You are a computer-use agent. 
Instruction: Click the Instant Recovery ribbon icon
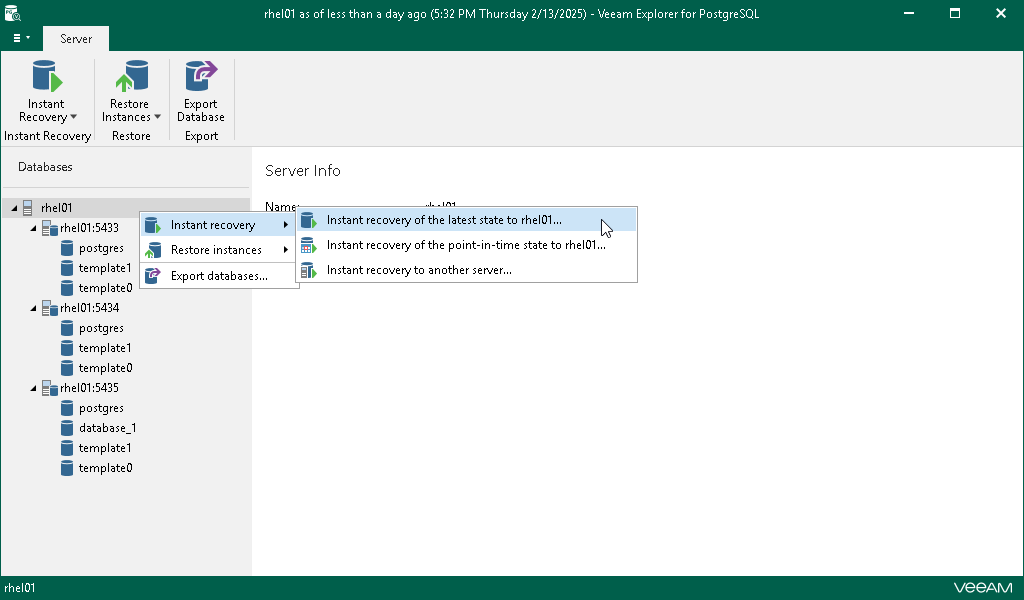tap(47, 76)
